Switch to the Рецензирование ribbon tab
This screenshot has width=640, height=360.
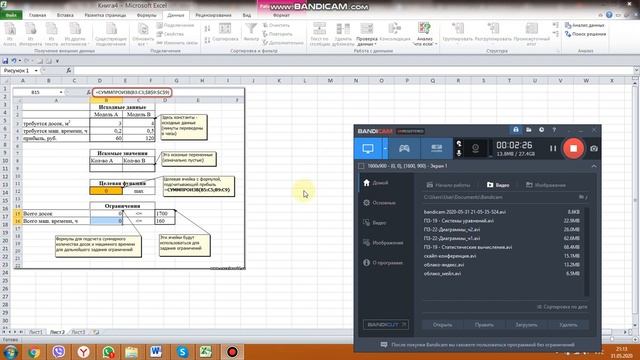pos(213,15)
